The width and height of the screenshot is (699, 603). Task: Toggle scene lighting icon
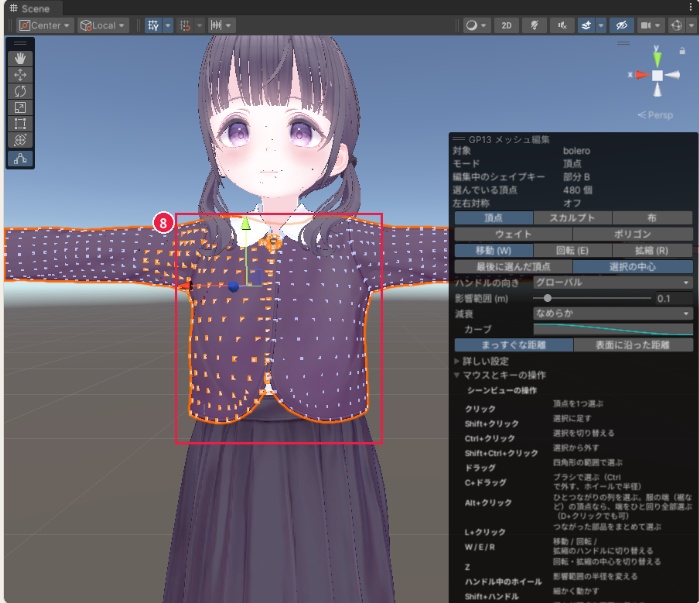534,25
